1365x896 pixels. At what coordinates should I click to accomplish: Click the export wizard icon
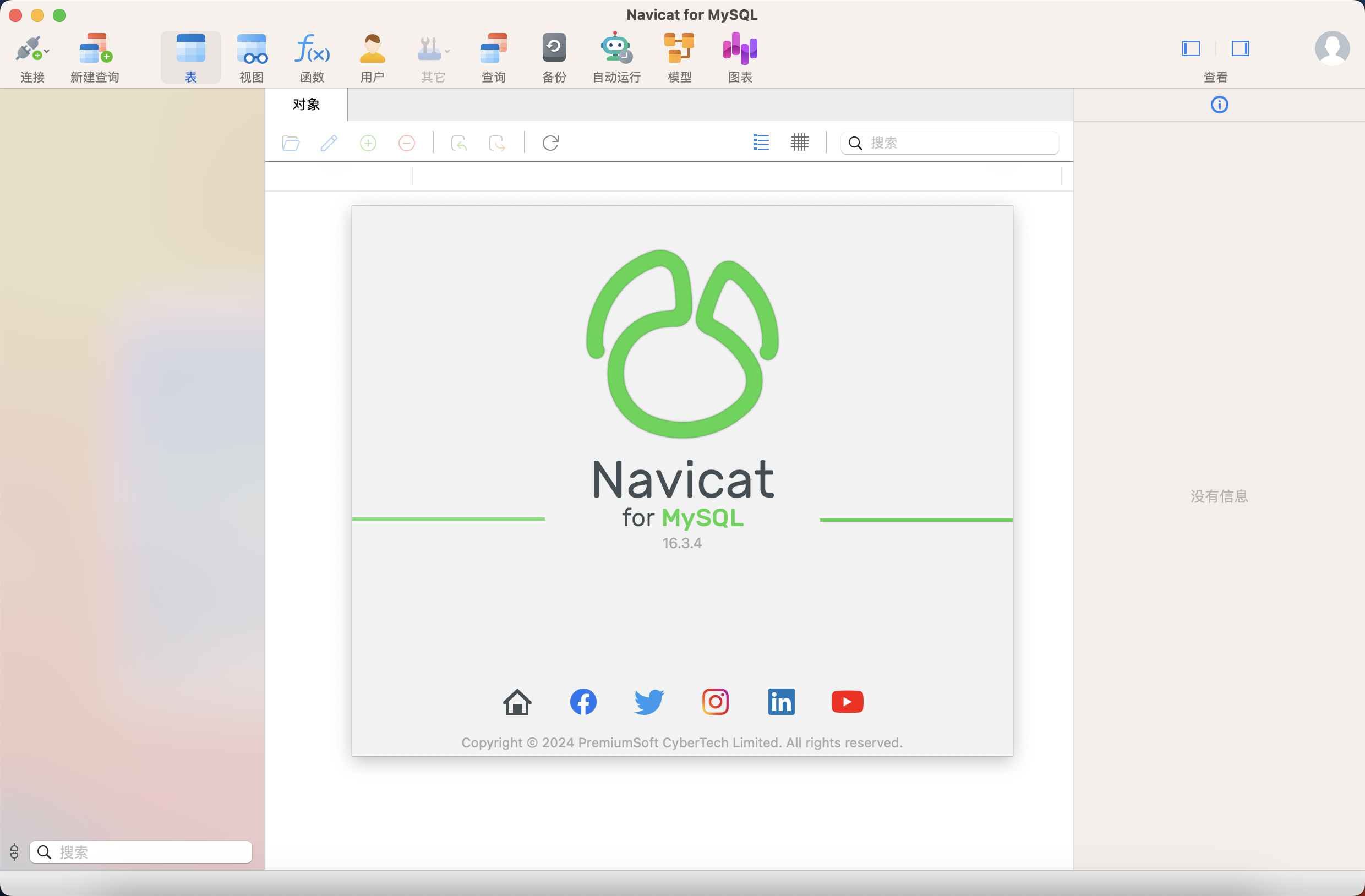496,143
